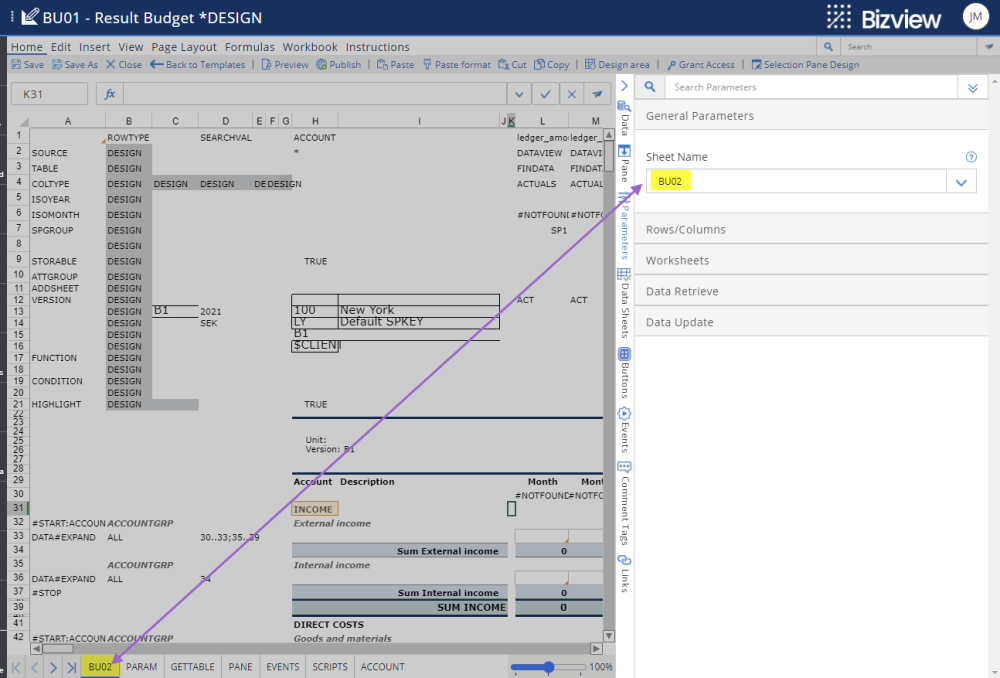1000x678 pixels.
Task: Expand the Rows/Columns section
Action: (811, 230)
